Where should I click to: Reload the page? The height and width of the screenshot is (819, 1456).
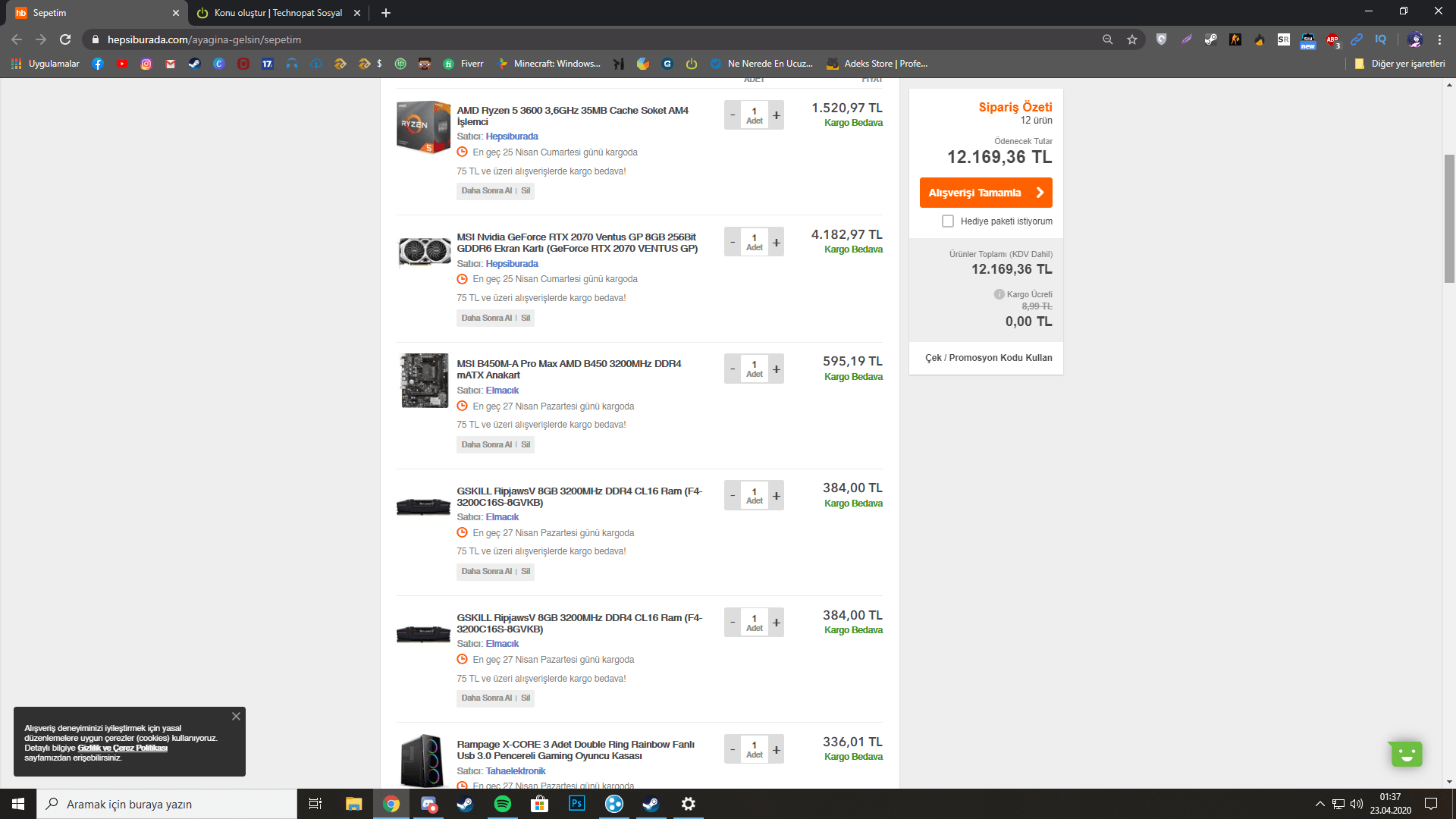[65, 39]
